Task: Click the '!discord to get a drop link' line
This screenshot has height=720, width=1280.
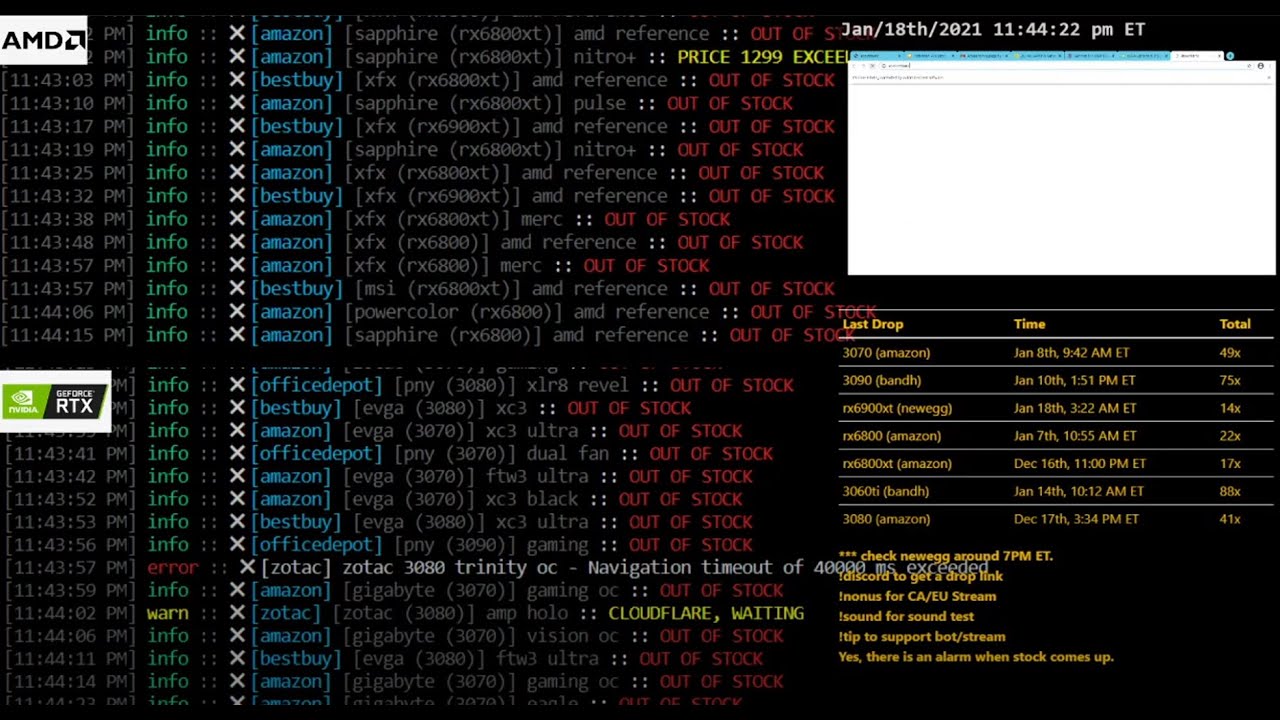Action: click(x=921, y=576)
